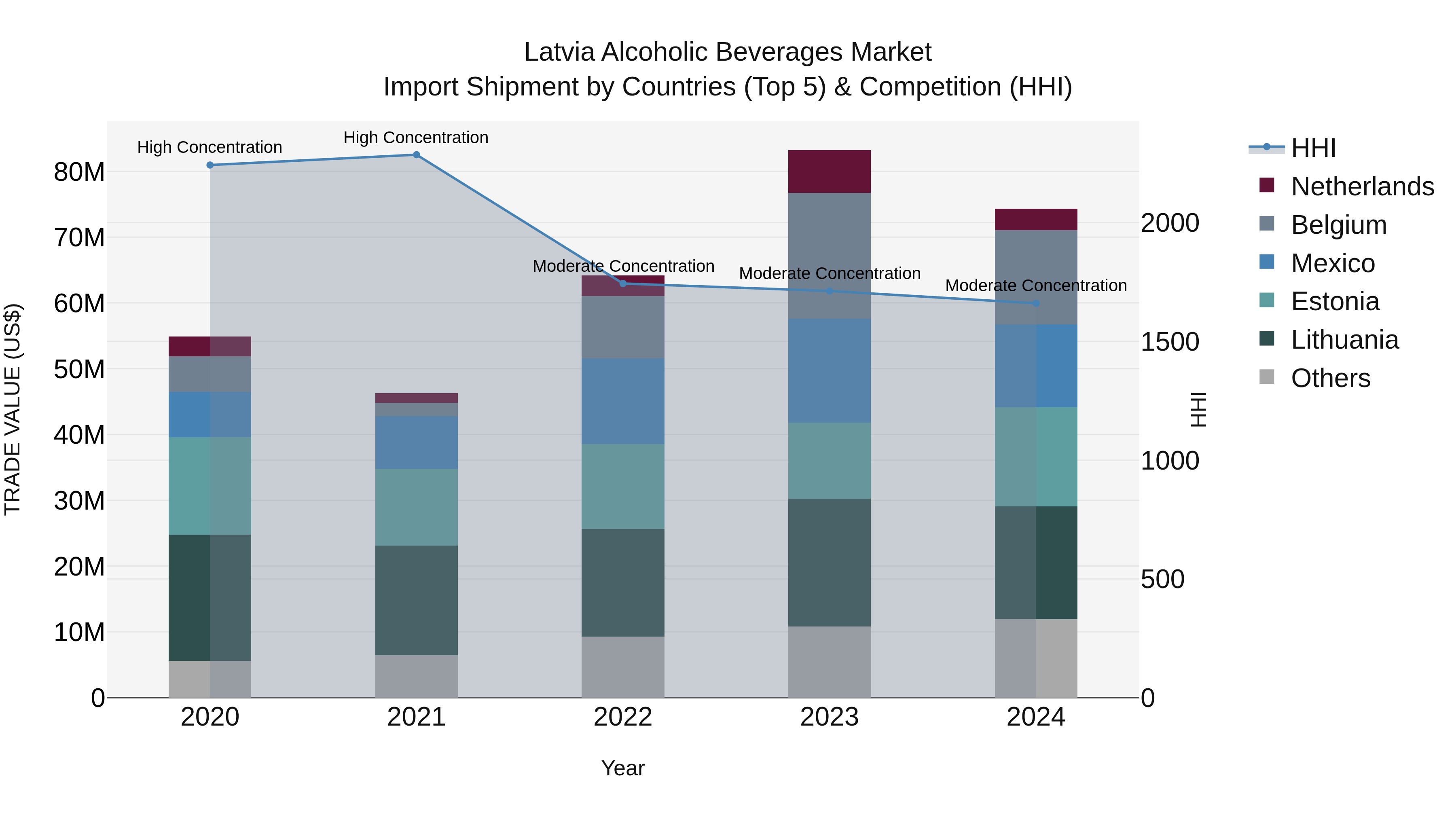
Task: Toggle the Netherlands legend entry
Action: (x=1346, y=186)
